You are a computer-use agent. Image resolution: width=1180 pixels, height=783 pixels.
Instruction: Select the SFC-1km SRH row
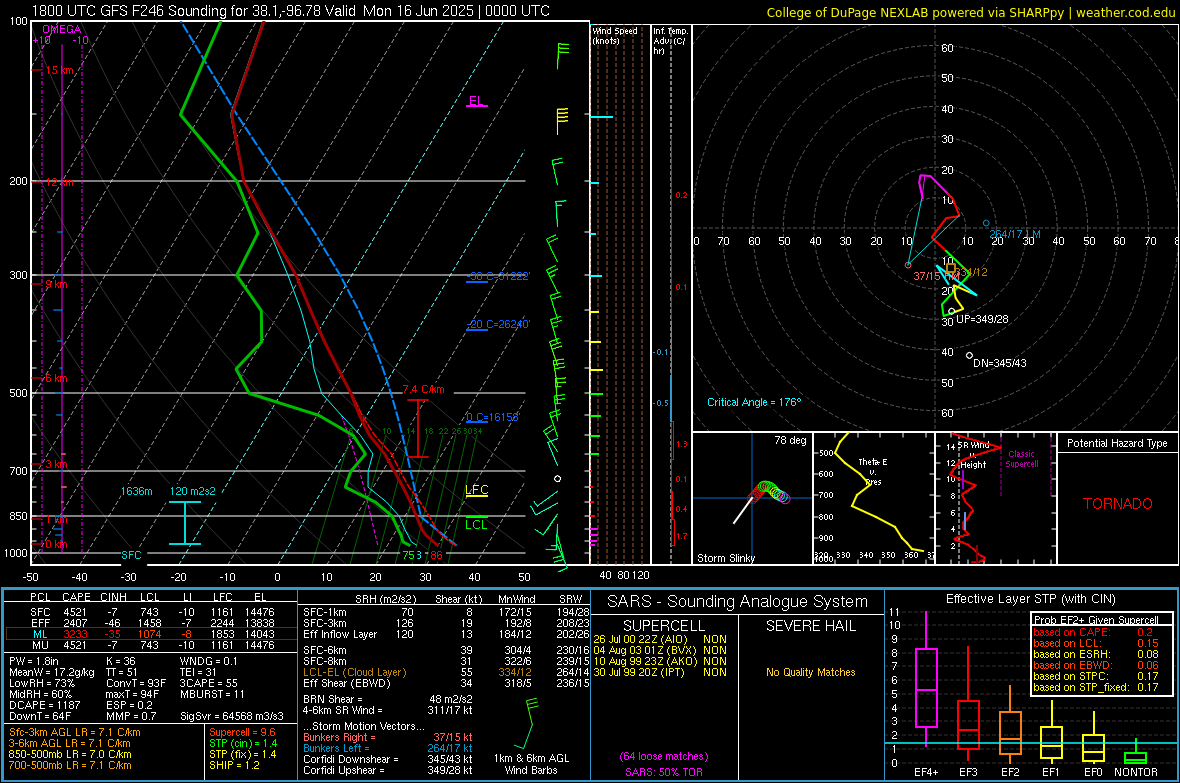[x=447, y=612]
